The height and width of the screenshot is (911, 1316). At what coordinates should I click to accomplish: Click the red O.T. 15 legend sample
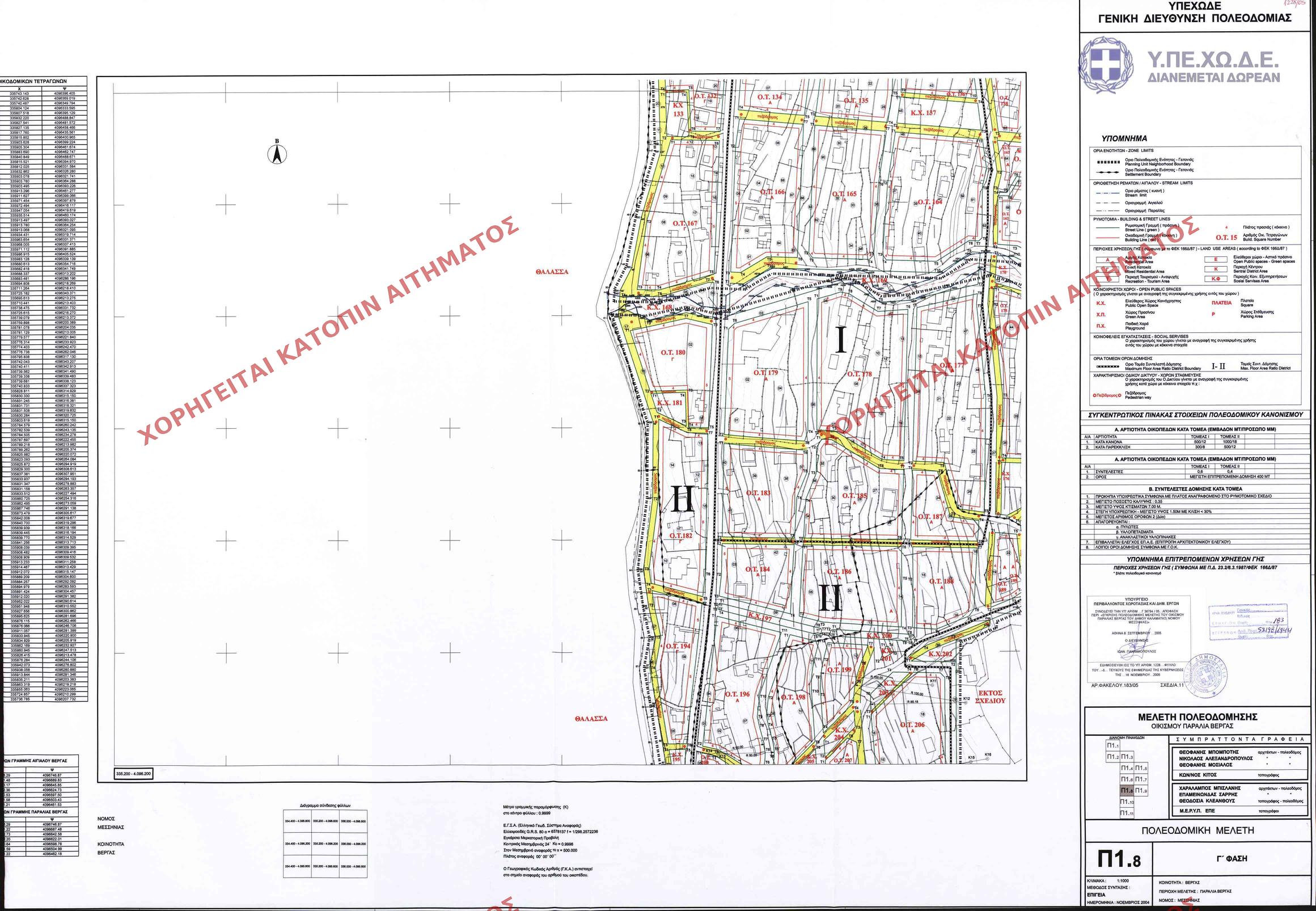1226,238
